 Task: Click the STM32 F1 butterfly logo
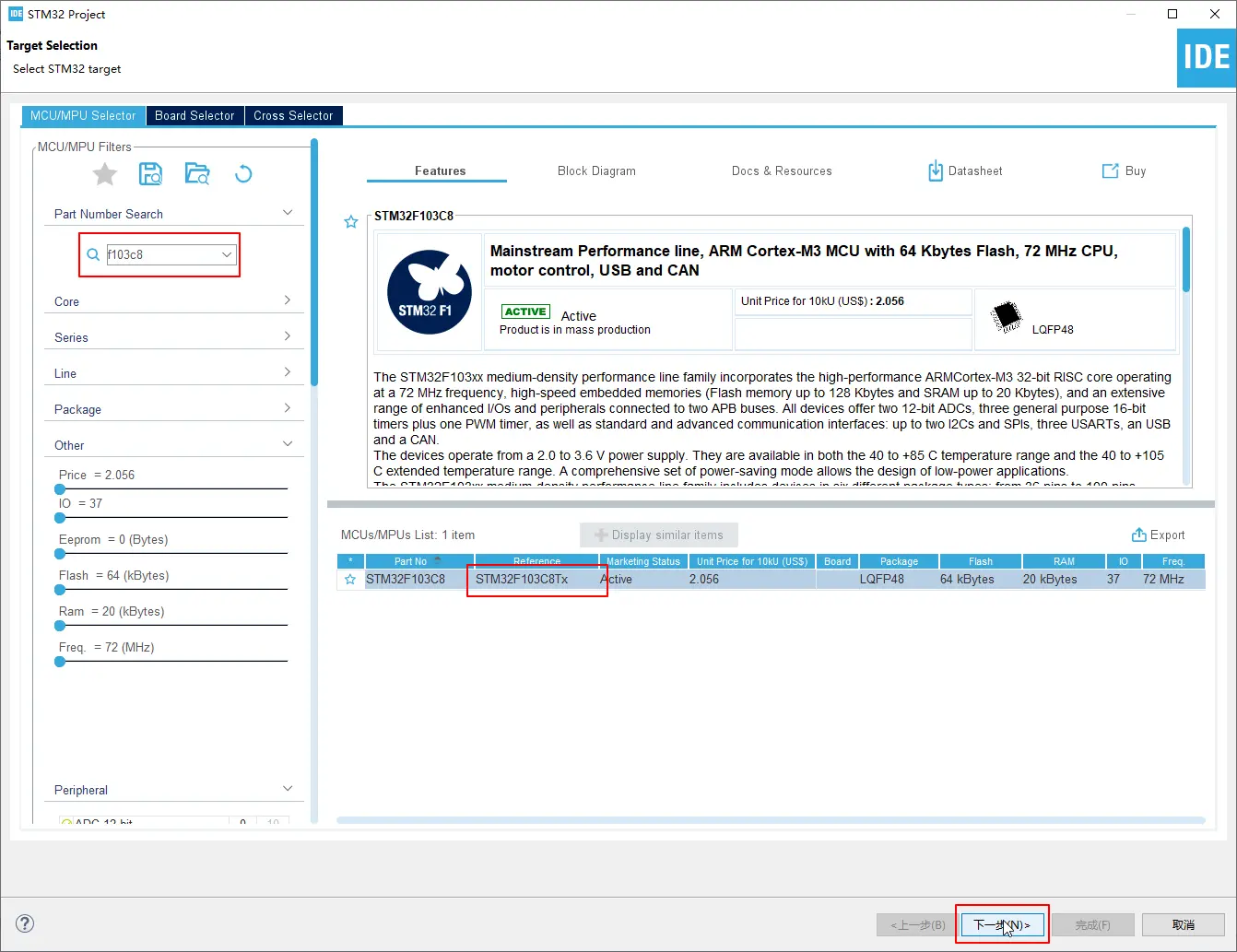coord(430,292)
